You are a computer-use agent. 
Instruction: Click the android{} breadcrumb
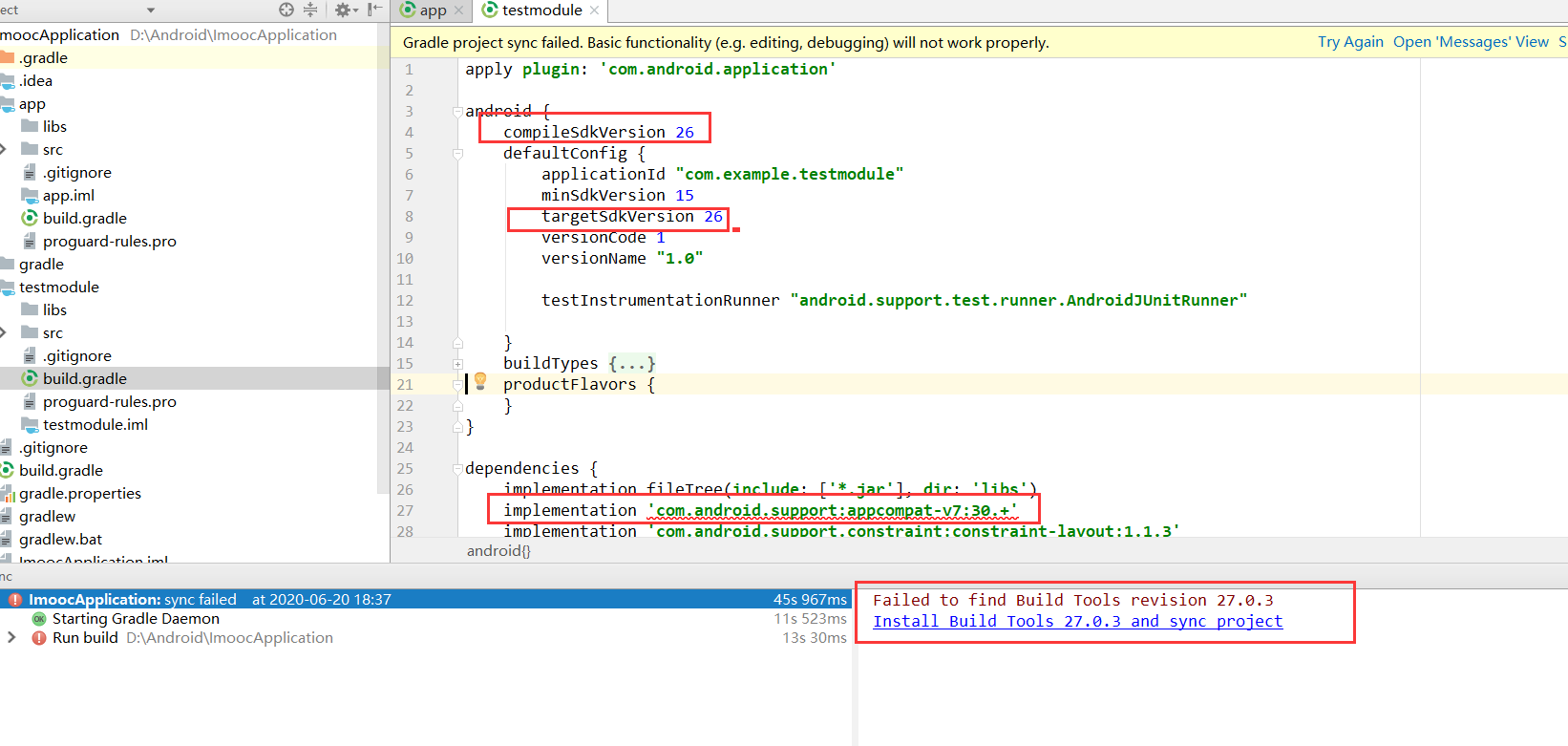point(498,550)
